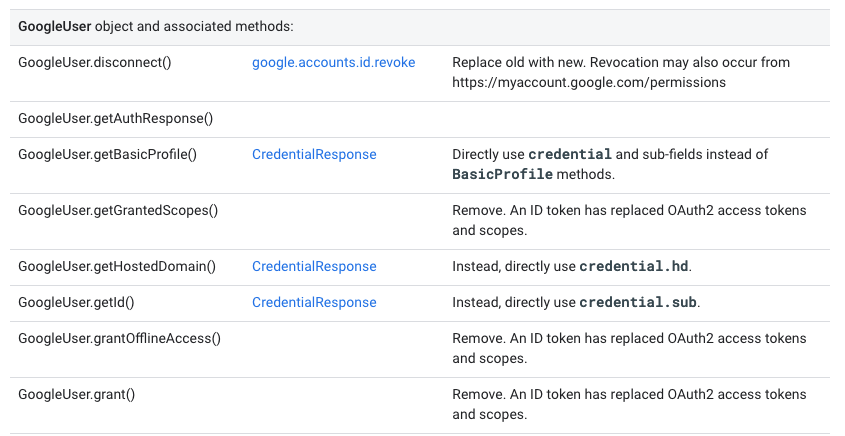
Task: Click the GoogleUser.getBasicProfile() method text
Action: pyautogui.click(x=107, y=154)
